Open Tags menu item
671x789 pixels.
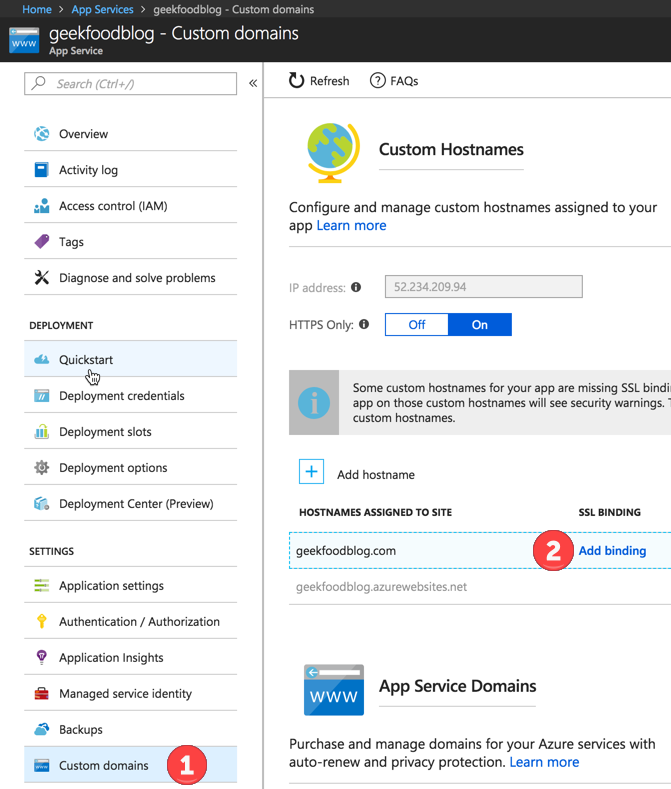(x=130, y=242)
